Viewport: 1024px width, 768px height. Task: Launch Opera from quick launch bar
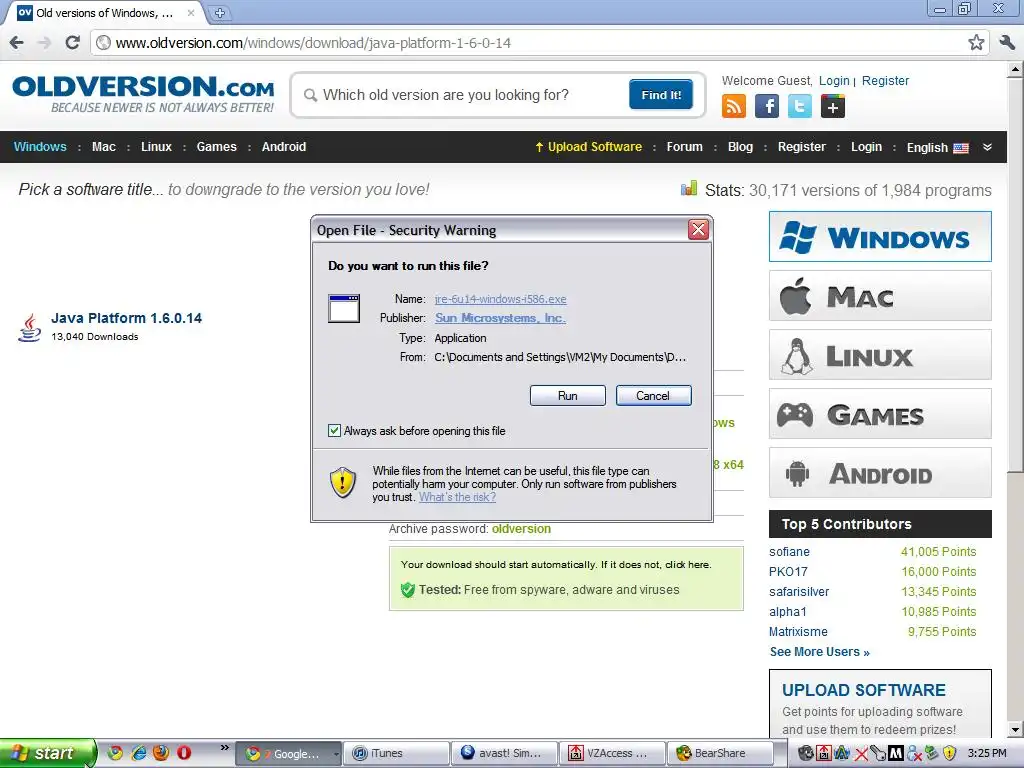184,753
